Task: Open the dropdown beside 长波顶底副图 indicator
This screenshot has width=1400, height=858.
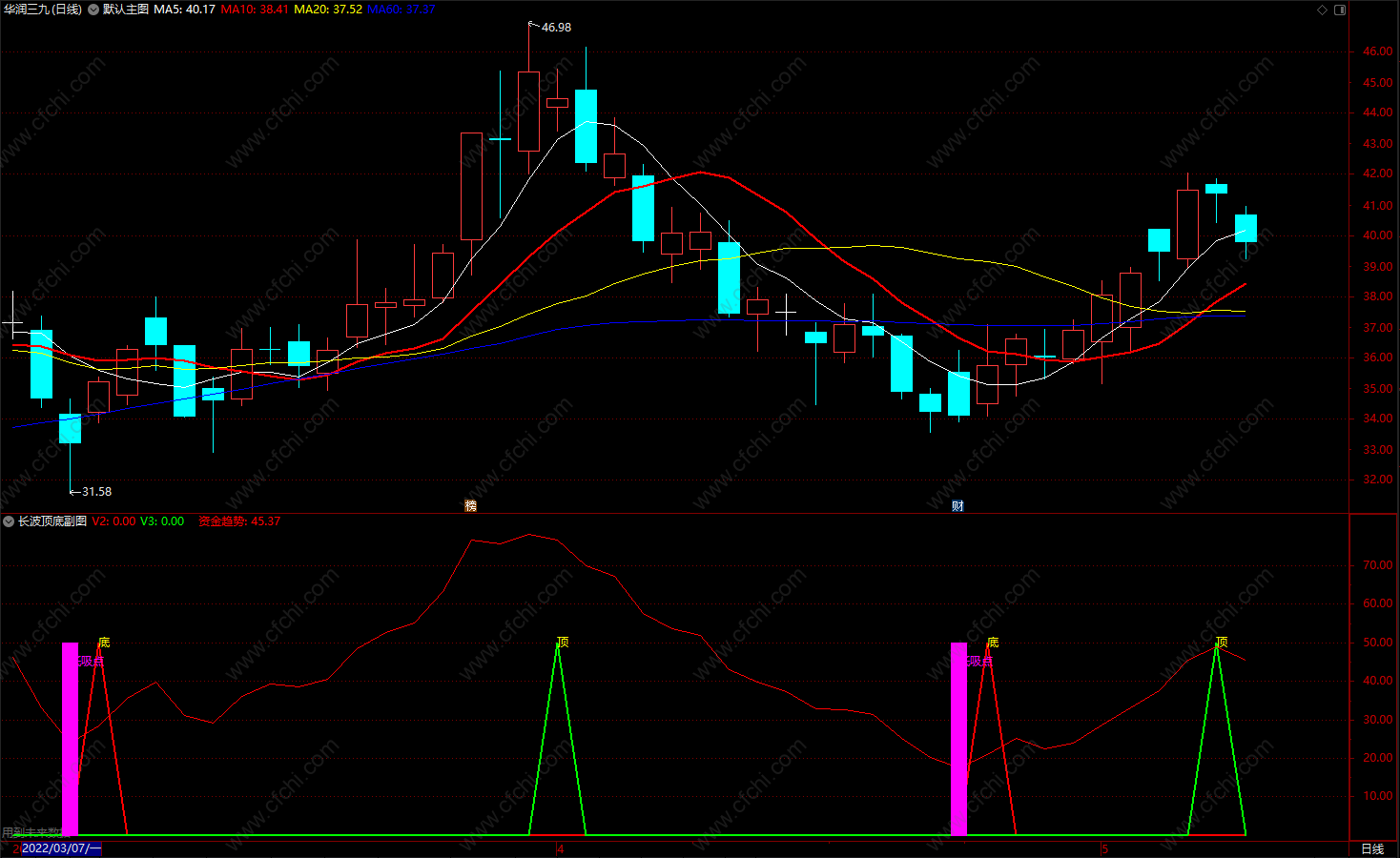Action: click(x=9, y=521)
